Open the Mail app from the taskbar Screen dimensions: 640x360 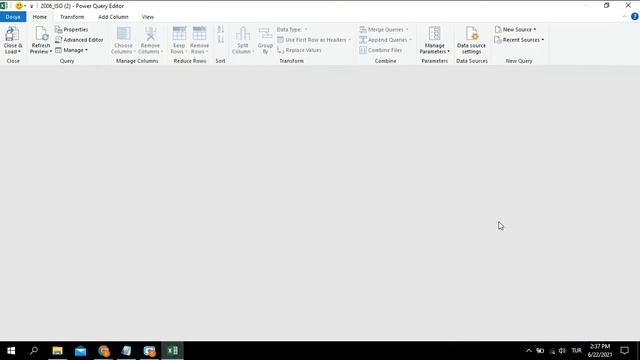click(x=80, y=351)
